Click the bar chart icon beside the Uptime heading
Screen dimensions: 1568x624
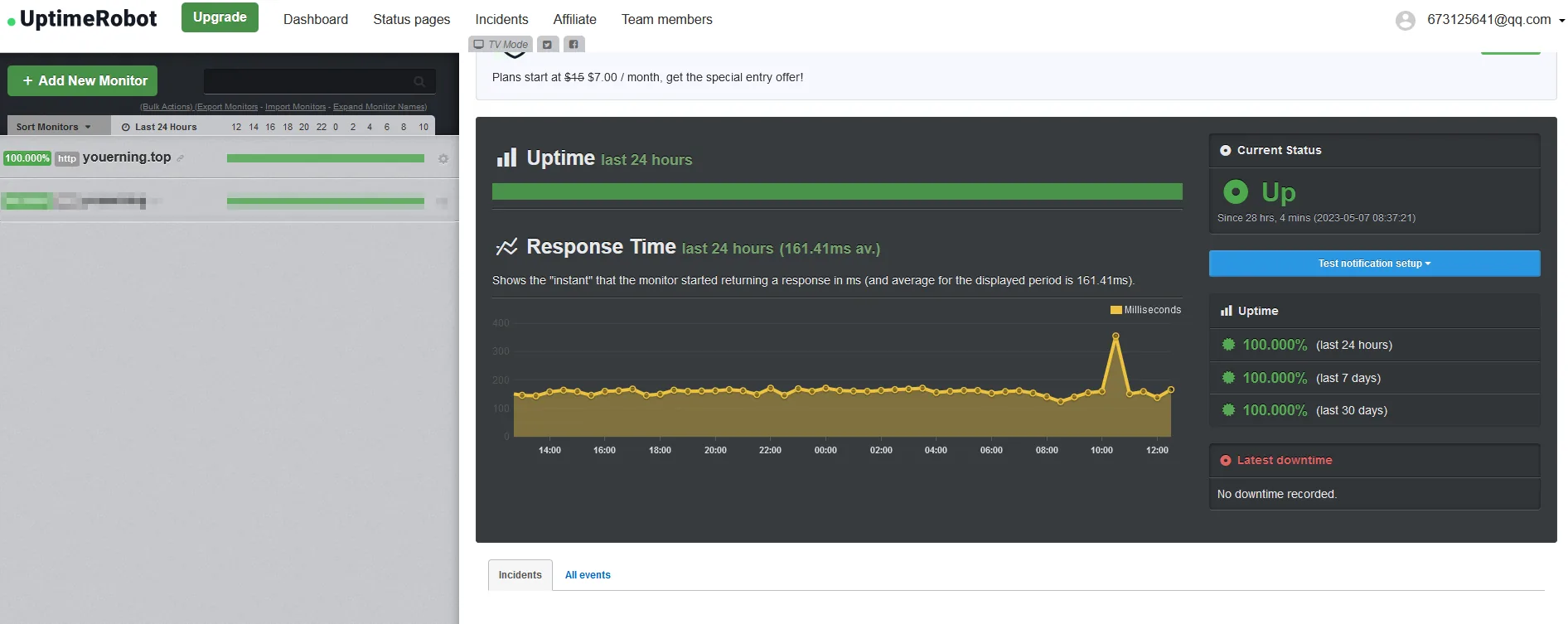[x=506, y=157]
